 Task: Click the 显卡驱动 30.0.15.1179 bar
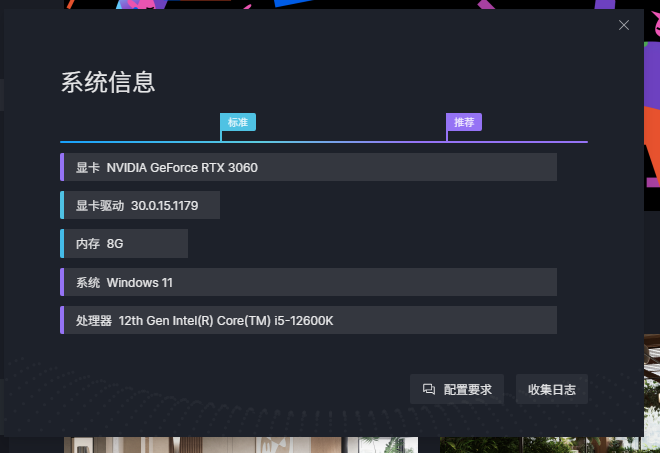tap(141, 205)
